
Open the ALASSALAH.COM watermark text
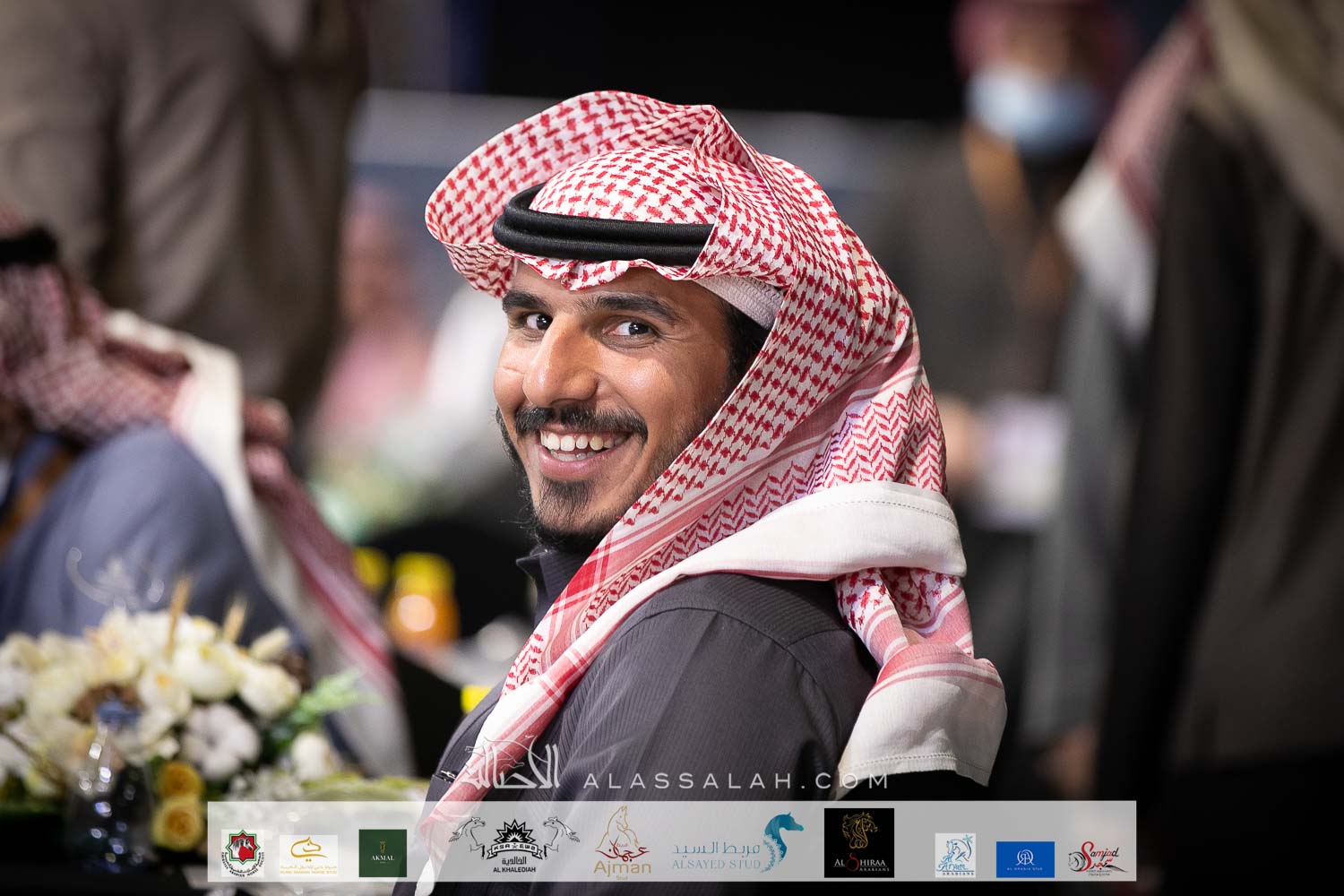click(x=735, y=780)
